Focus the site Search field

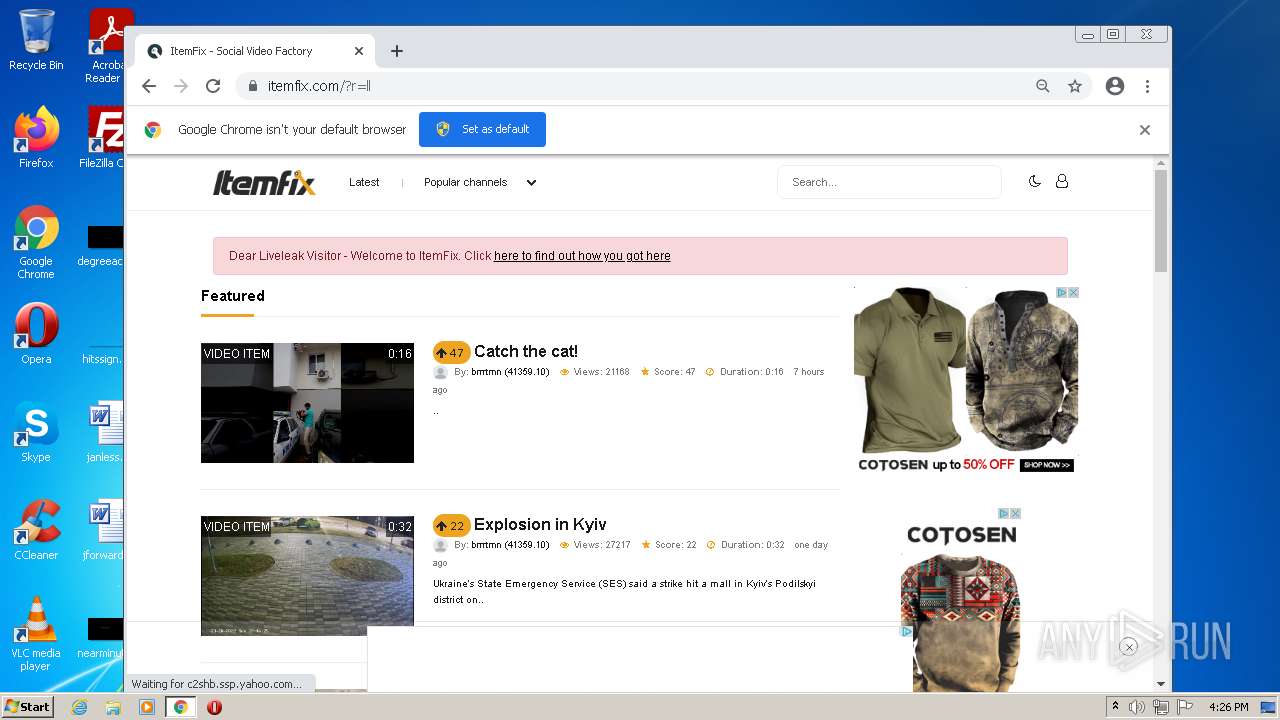889,182
